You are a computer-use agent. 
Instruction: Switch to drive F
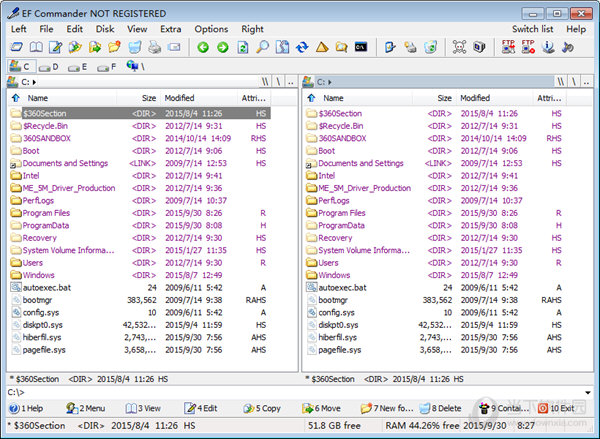[x=106, y=67]
